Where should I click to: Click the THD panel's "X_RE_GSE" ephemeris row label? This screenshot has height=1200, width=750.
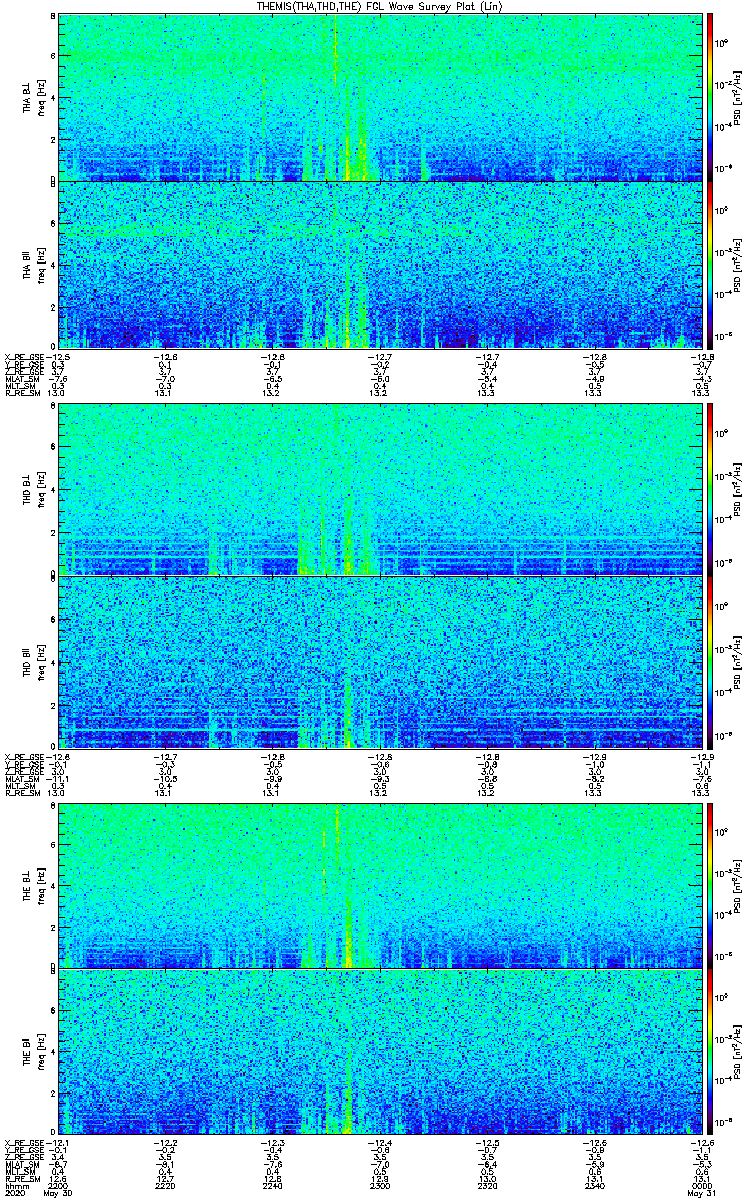pos(22,756)
